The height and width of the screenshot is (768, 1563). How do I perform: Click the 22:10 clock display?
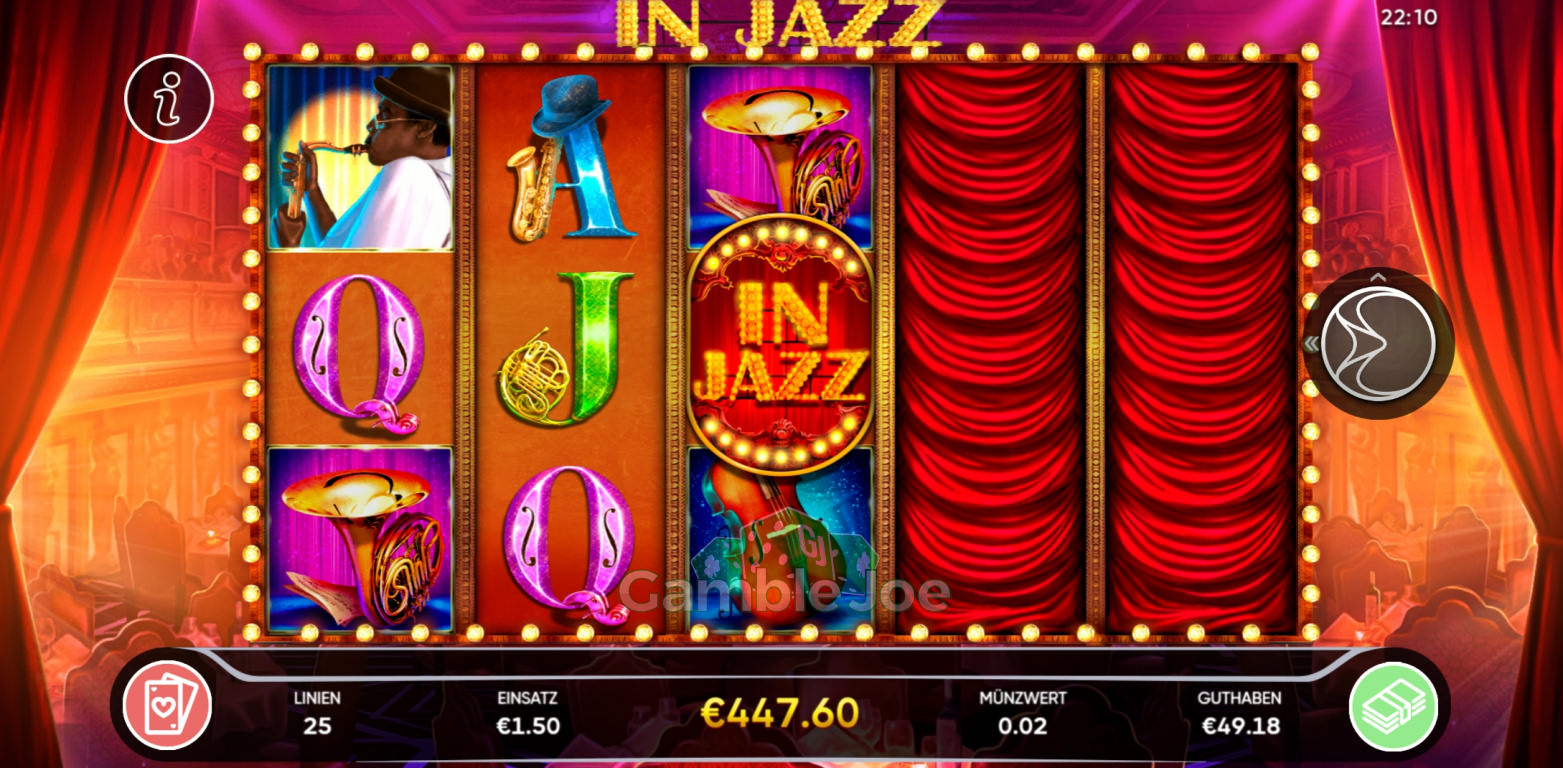1408,17
